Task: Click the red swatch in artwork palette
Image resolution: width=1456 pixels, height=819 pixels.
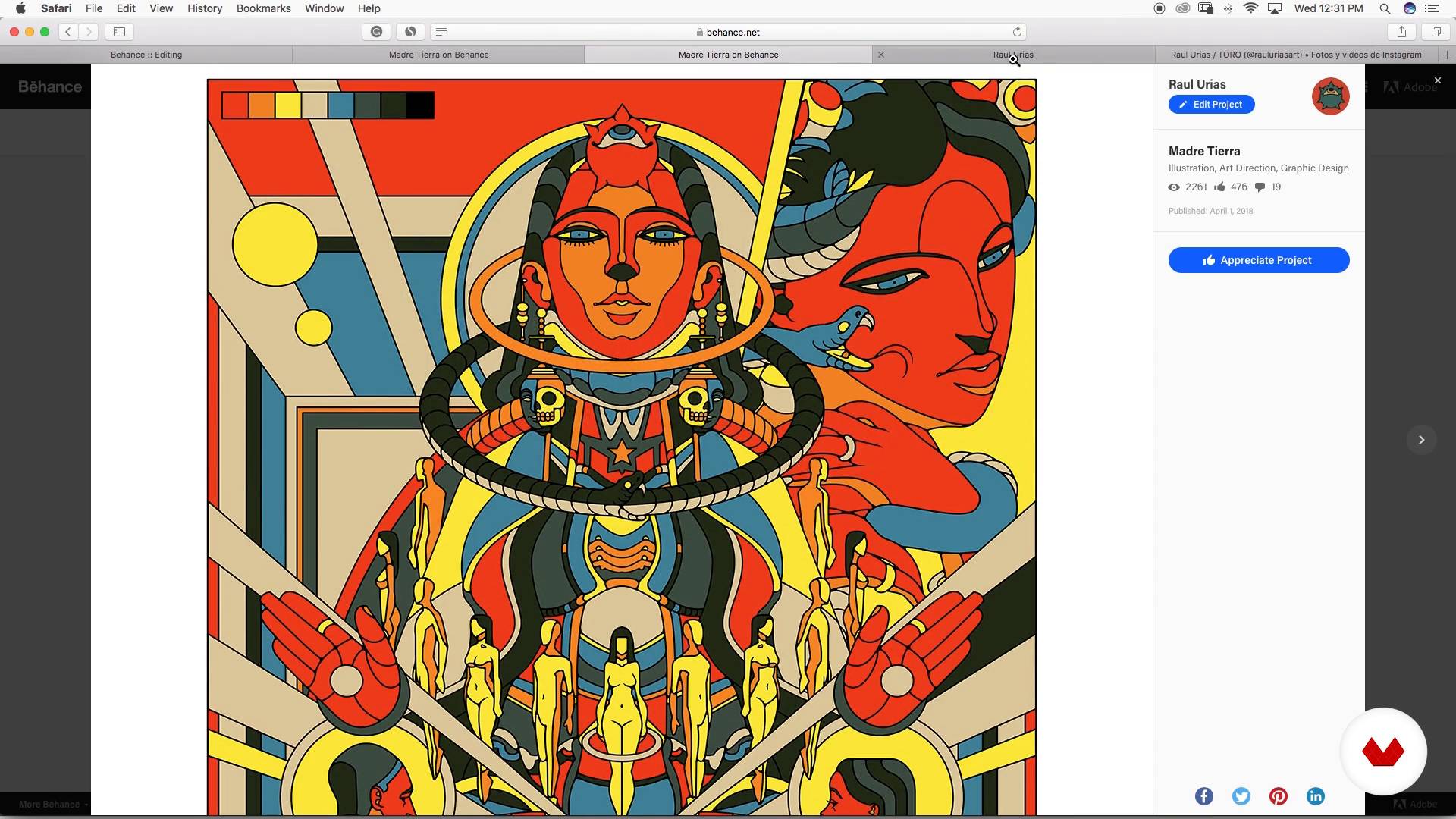Action: coord(235,105)
